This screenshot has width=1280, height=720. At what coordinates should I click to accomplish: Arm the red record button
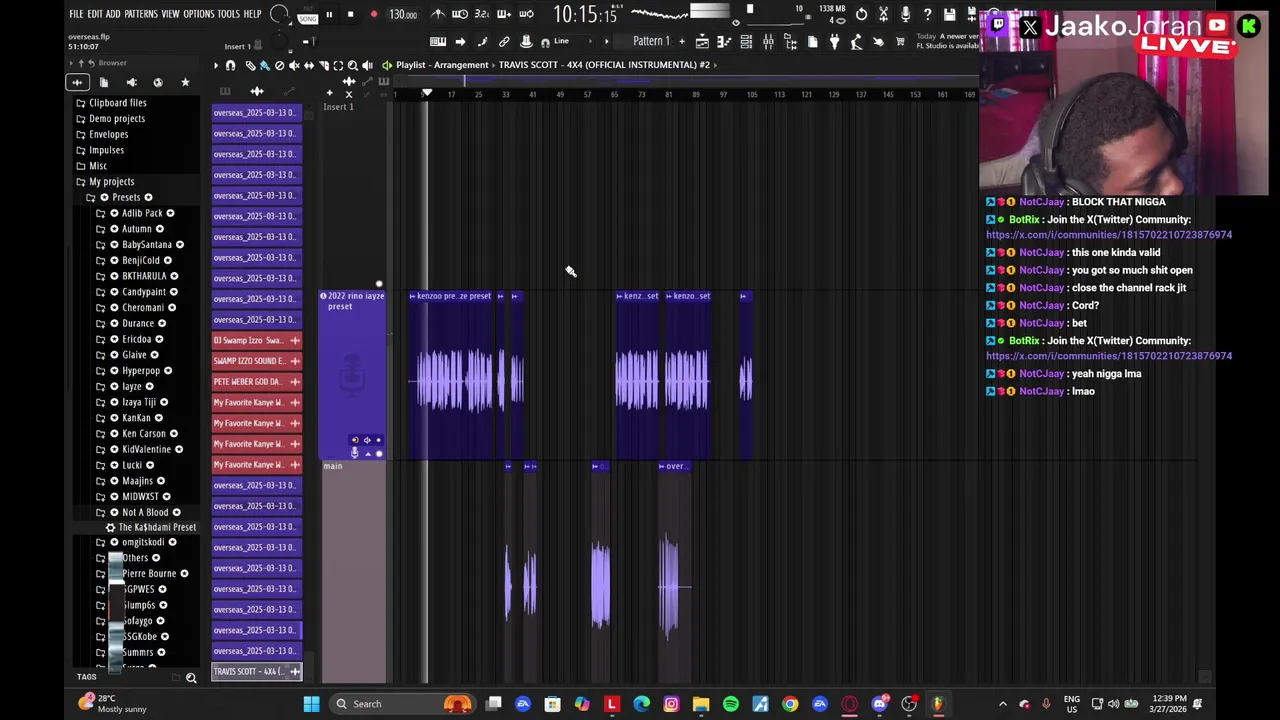(x=373, y=14)
